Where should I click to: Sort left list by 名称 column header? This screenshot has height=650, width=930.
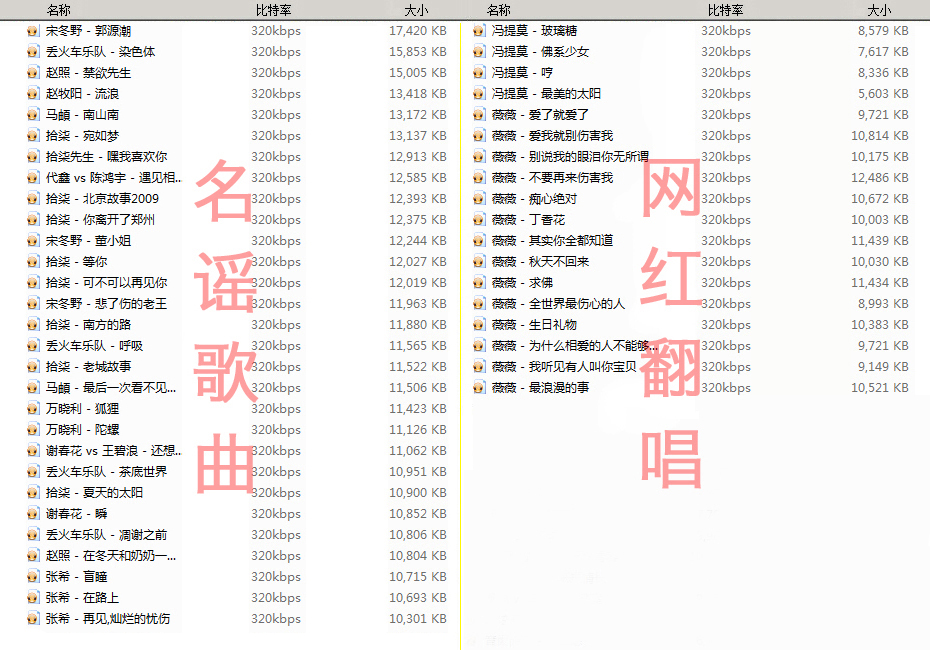tap(59, 10)
